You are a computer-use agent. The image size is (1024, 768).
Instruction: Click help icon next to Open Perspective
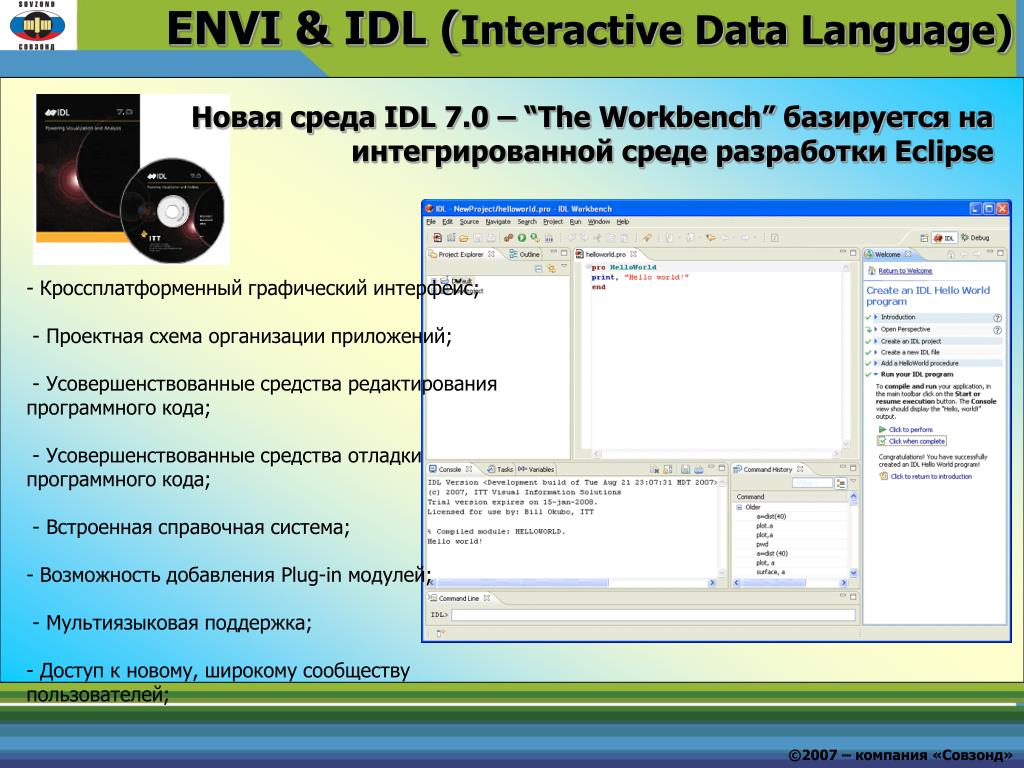(x=997, y=330)
